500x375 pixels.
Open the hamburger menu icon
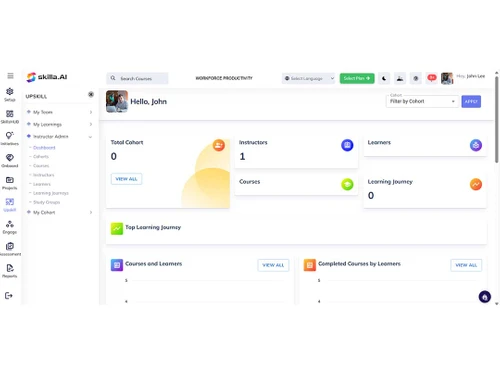click(x=10, y=76)
